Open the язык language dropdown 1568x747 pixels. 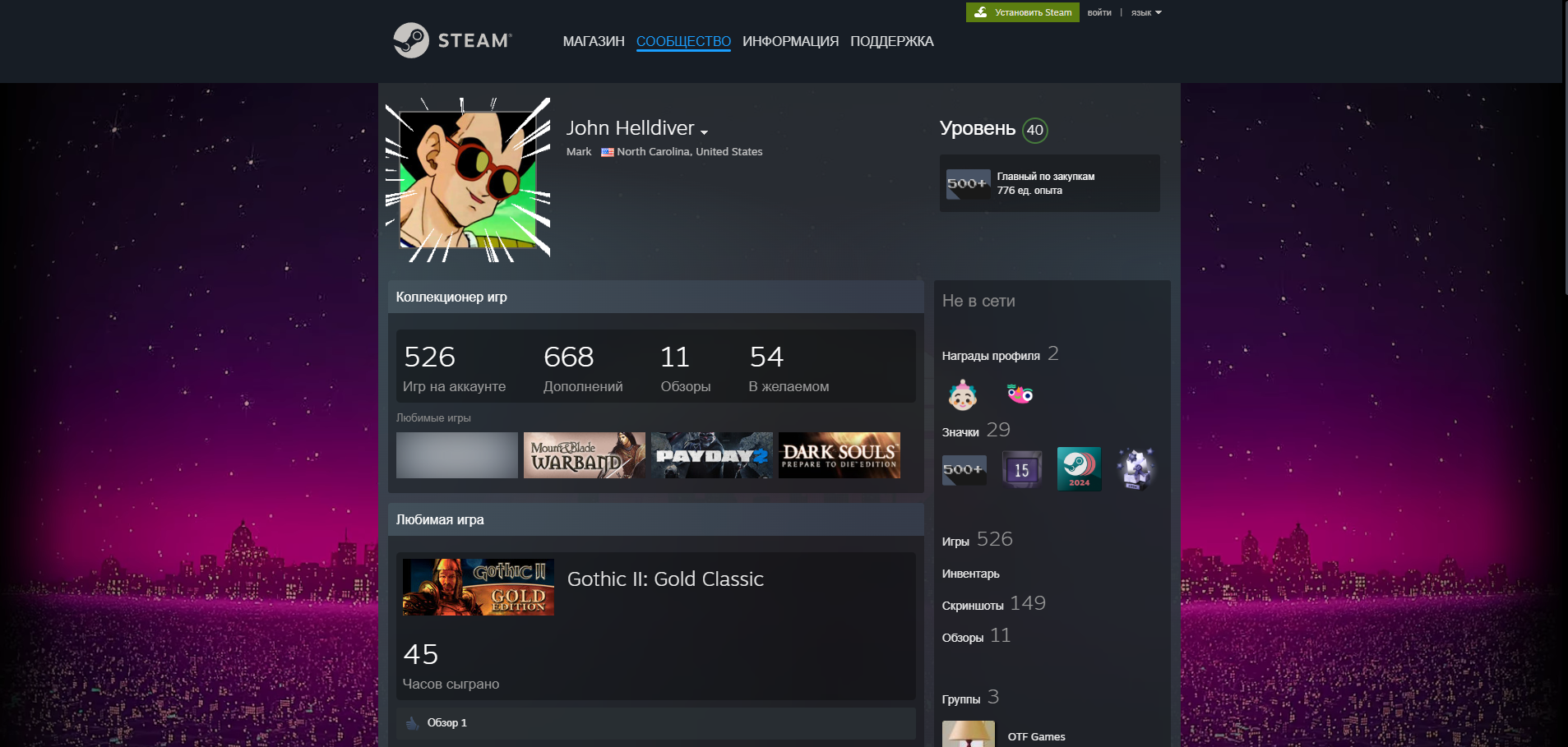[1146, 12]
